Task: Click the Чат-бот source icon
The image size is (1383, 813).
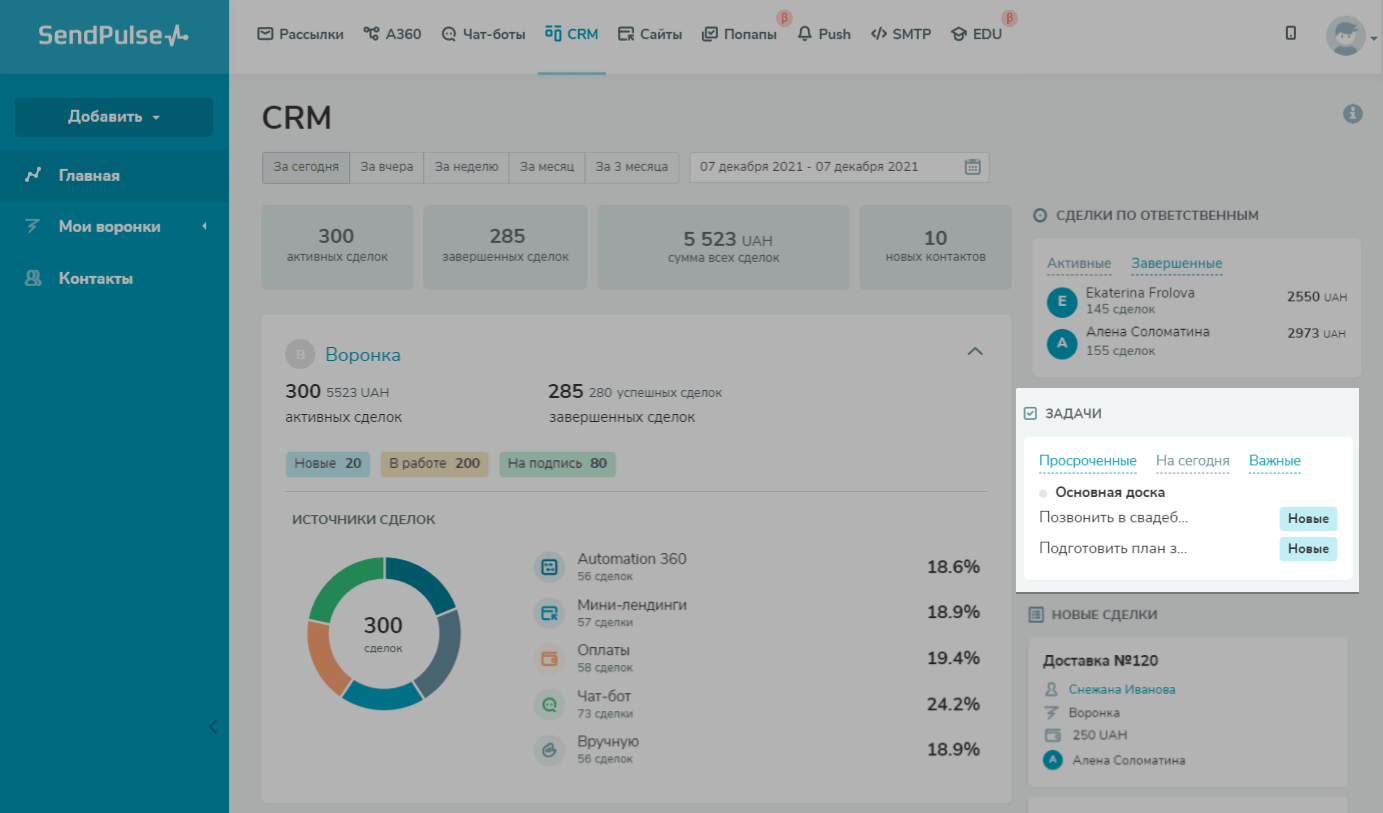Action: tap(549, 705)
